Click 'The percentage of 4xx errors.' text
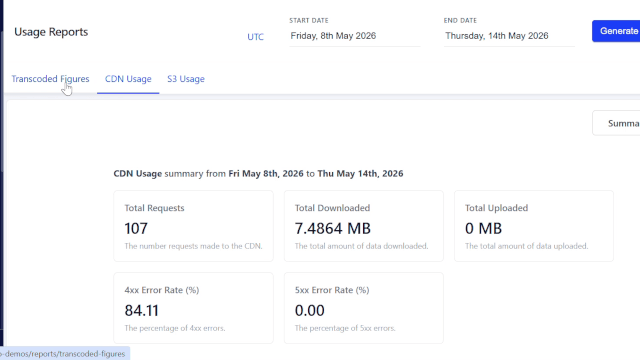 point(175,328)
